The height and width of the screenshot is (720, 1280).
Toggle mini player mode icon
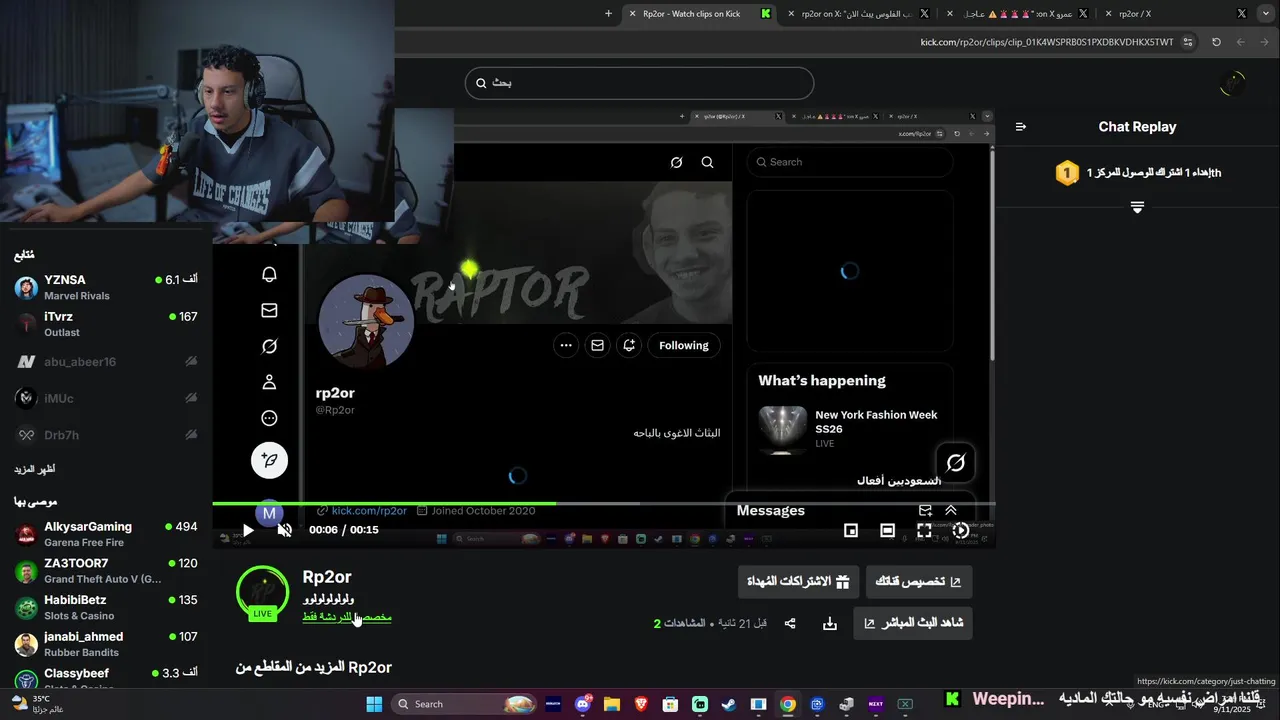point(851,530)
